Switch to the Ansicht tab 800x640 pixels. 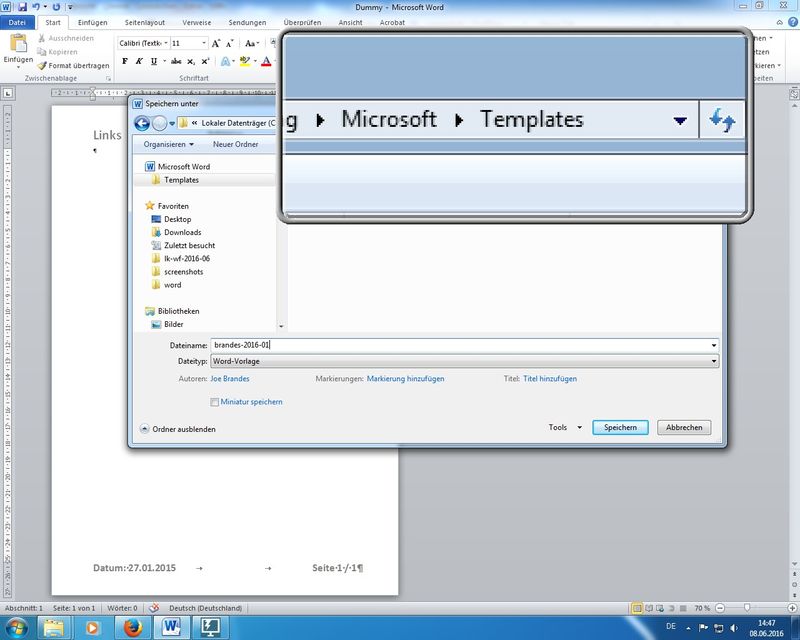[350, 22]
